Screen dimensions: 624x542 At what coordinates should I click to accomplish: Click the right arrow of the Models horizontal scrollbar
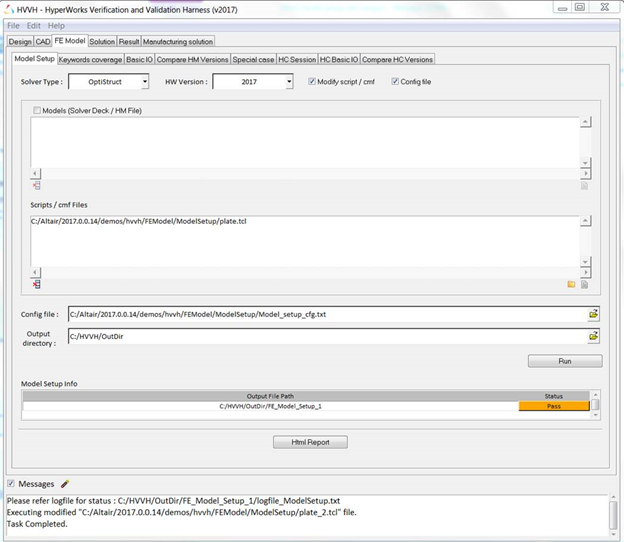pyautogui.click(x=585, y=174)
